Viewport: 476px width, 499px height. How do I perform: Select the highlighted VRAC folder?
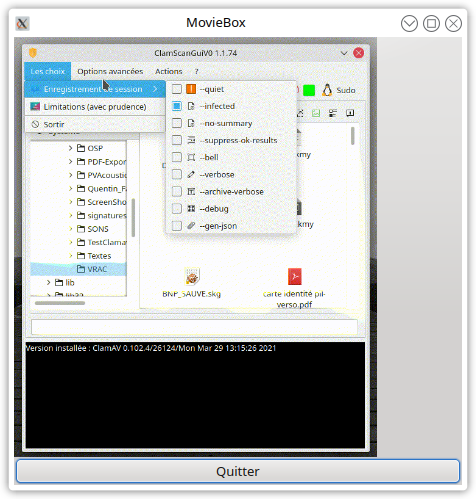pos(78,269)
